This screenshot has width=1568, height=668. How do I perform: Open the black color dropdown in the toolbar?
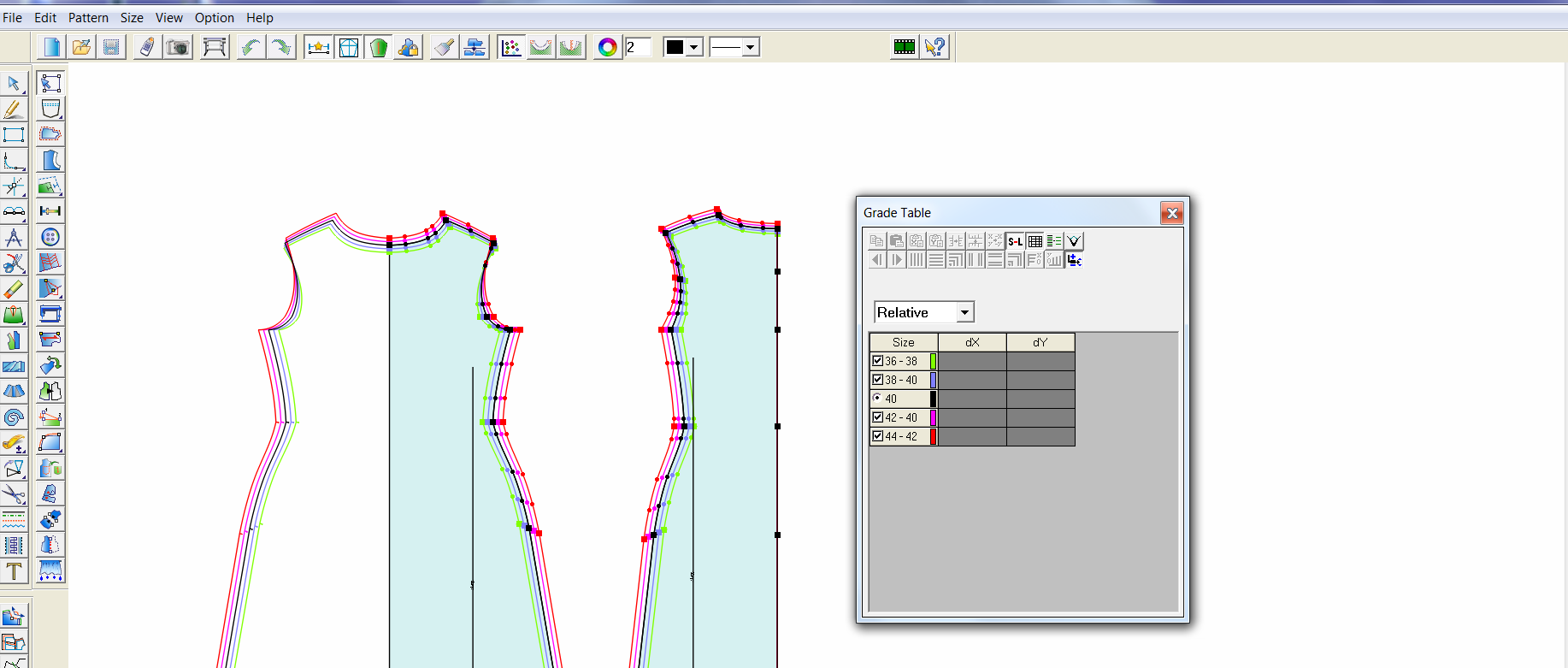pos(694,47)
